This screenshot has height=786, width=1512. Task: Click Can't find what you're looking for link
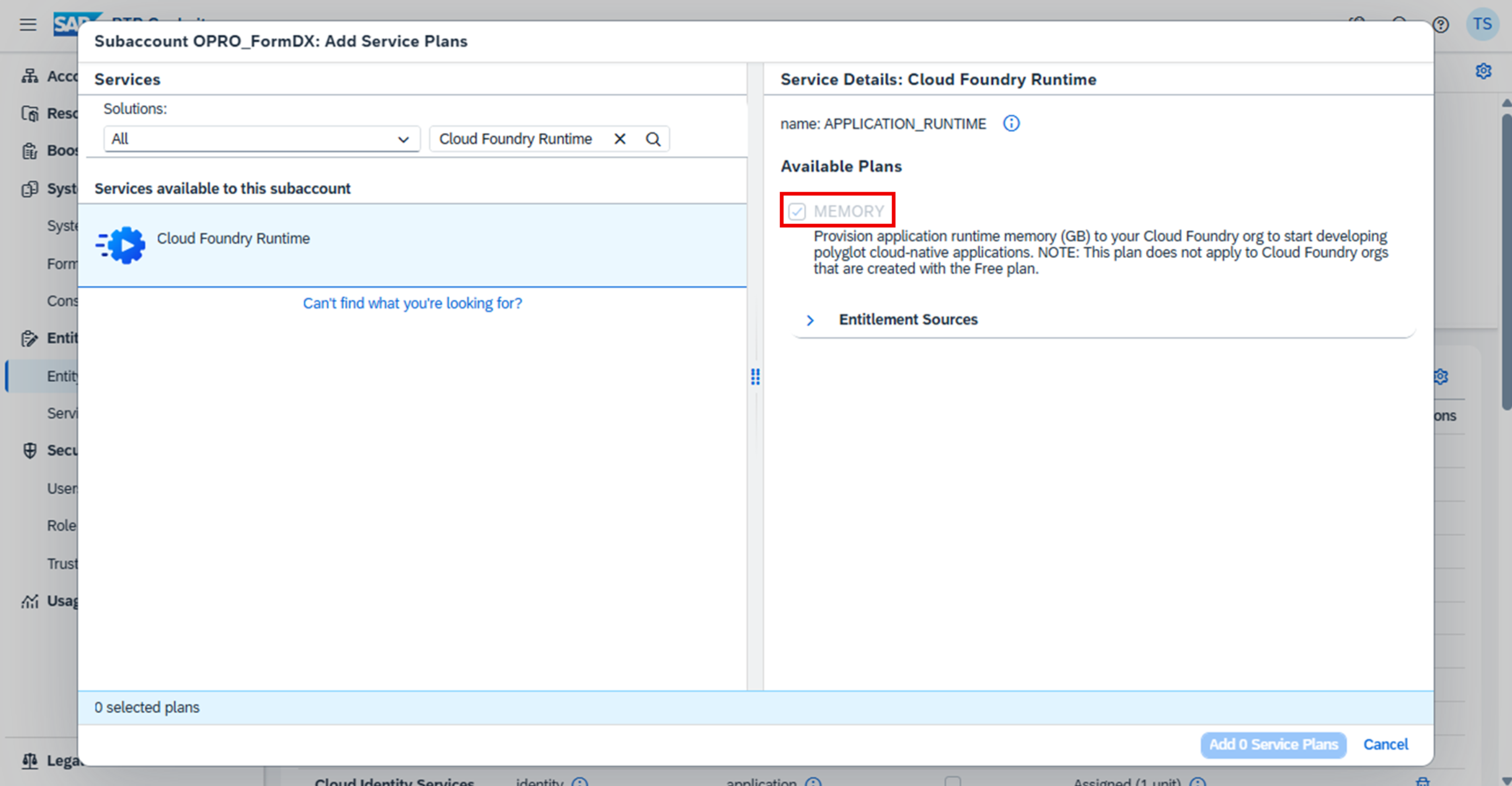click(412, 303)
